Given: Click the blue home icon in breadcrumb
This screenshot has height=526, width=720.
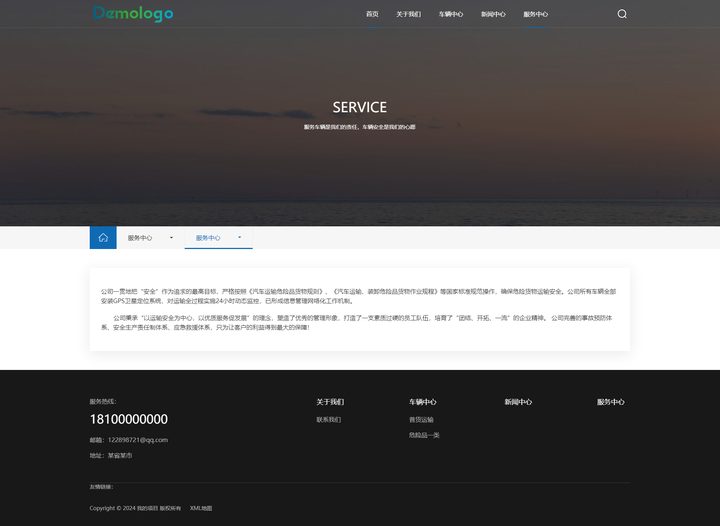Looking at the screenshot, I should pos(103,237).
